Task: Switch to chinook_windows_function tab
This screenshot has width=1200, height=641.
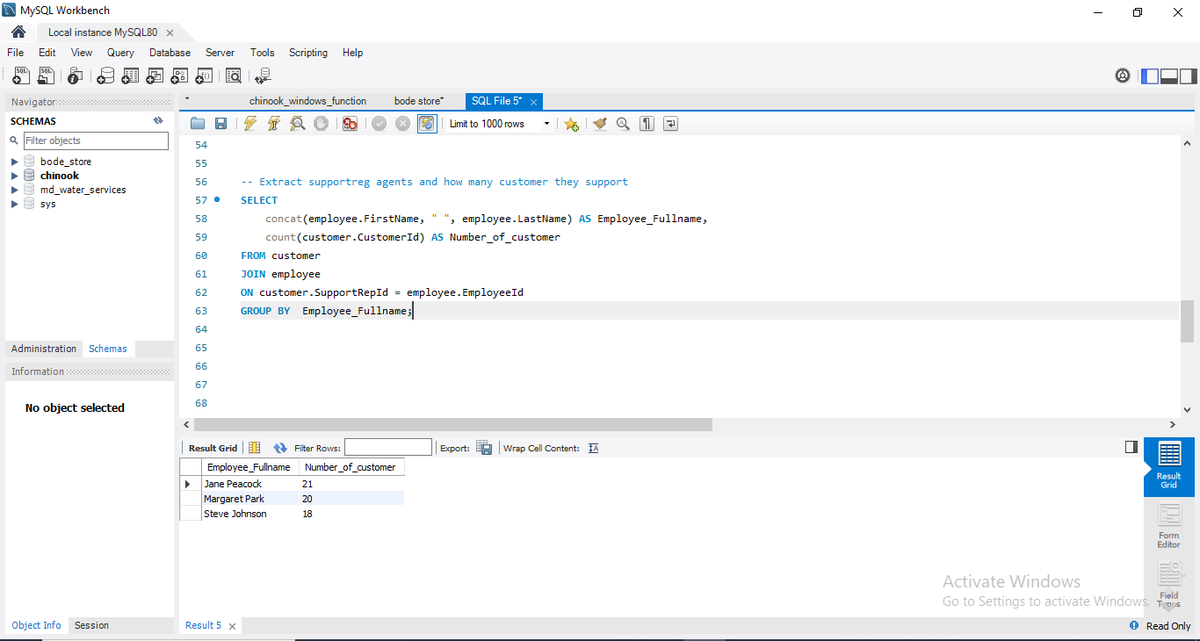Action: [x=307, y=101]
